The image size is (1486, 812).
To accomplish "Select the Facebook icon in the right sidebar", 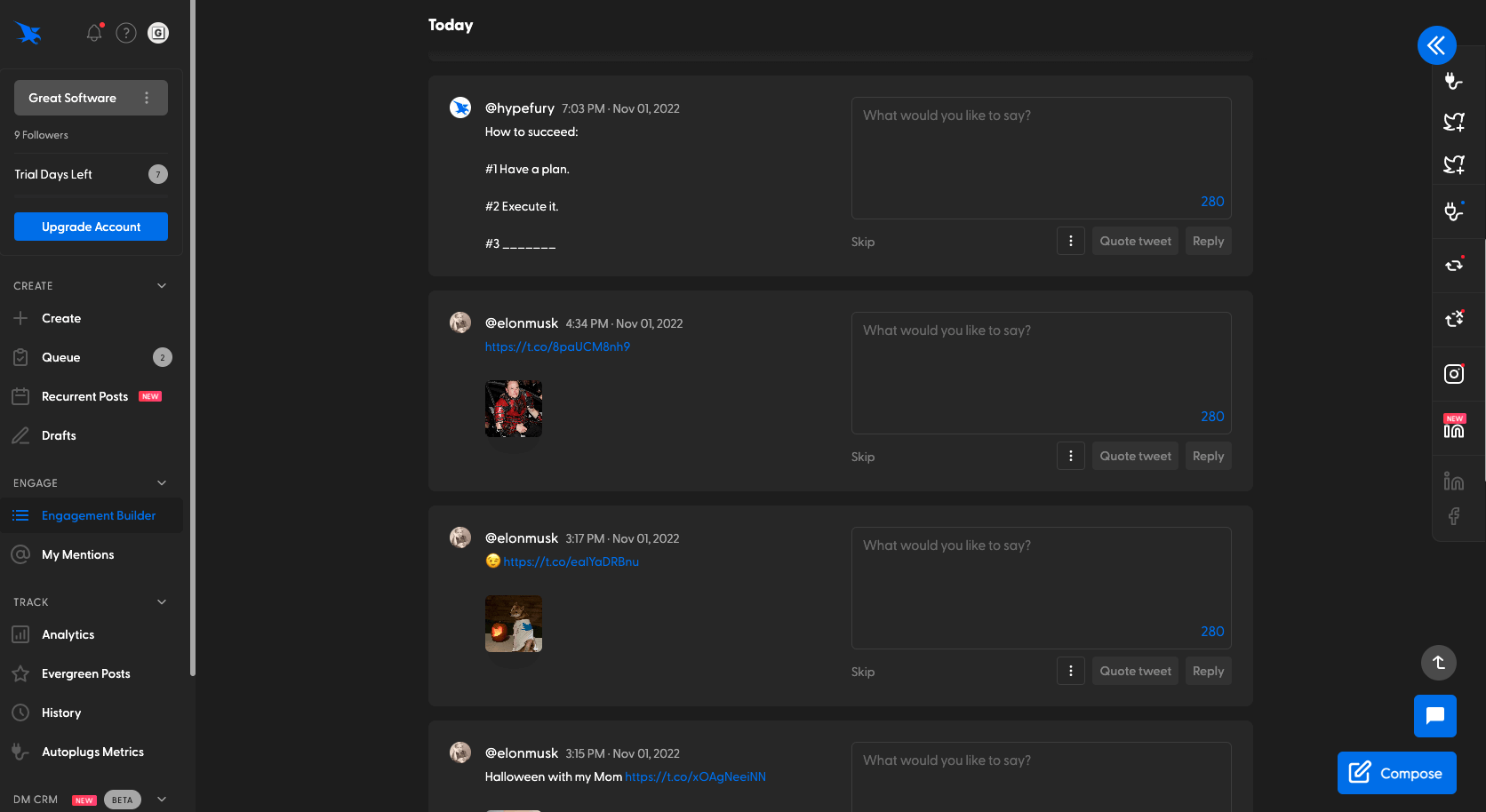I will tap(1455, 515).
